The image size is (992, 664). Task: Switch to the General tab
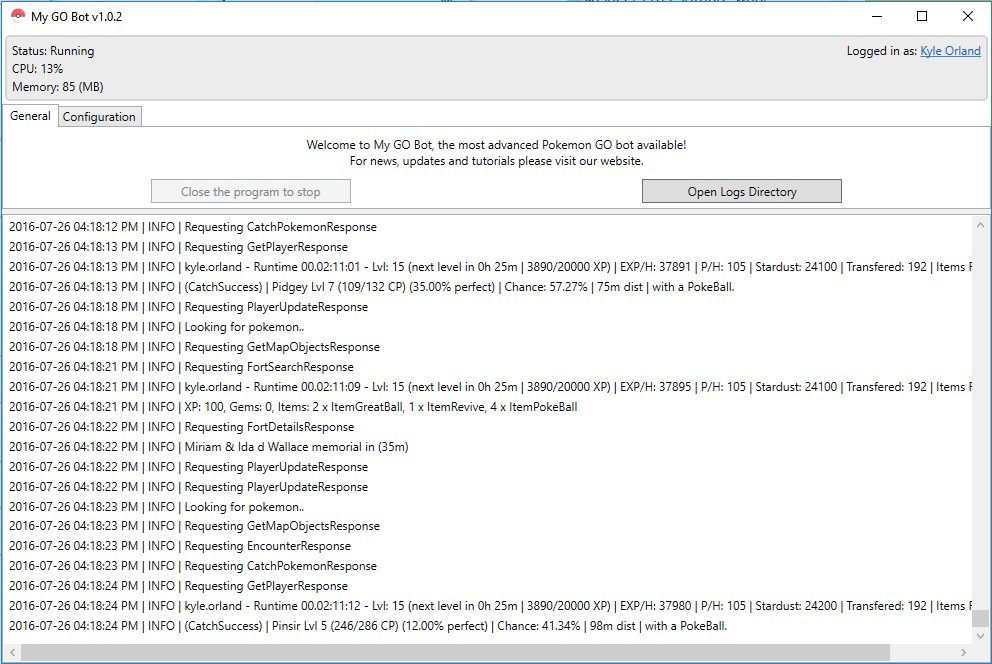30,116
